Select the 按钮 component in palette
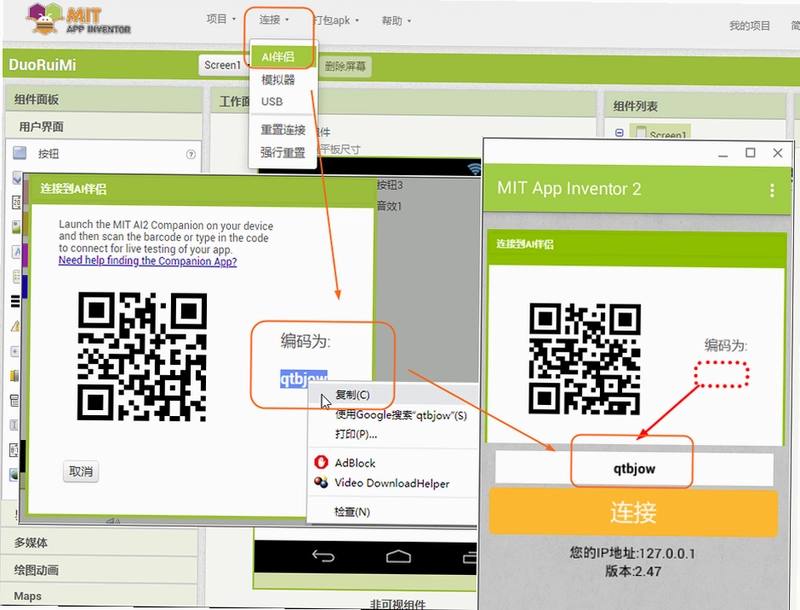The height and width of the screenshot is (610, 800). [48, 154]
